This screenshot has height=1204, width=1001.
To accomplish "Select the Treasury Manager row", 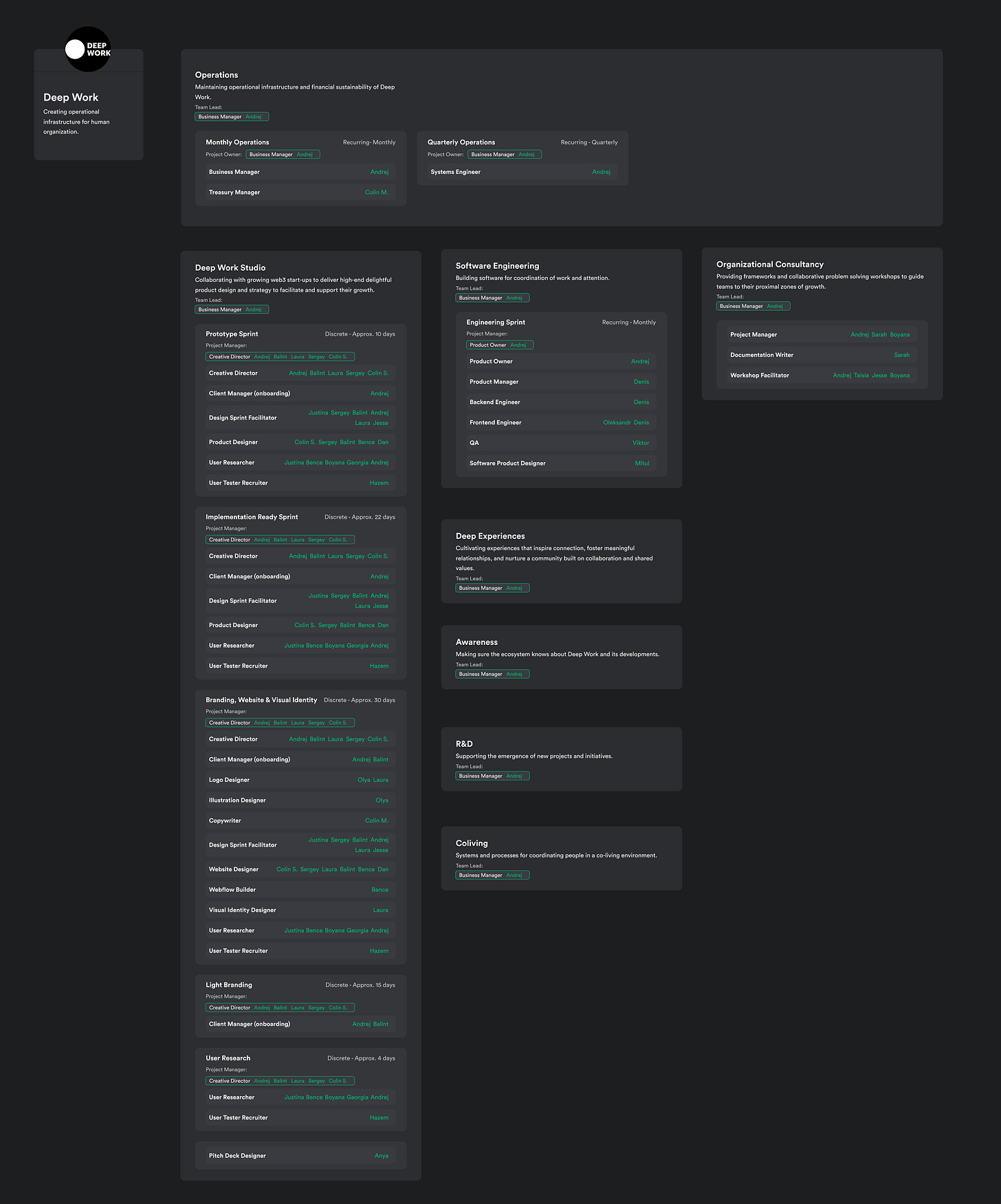I will 300,193.
